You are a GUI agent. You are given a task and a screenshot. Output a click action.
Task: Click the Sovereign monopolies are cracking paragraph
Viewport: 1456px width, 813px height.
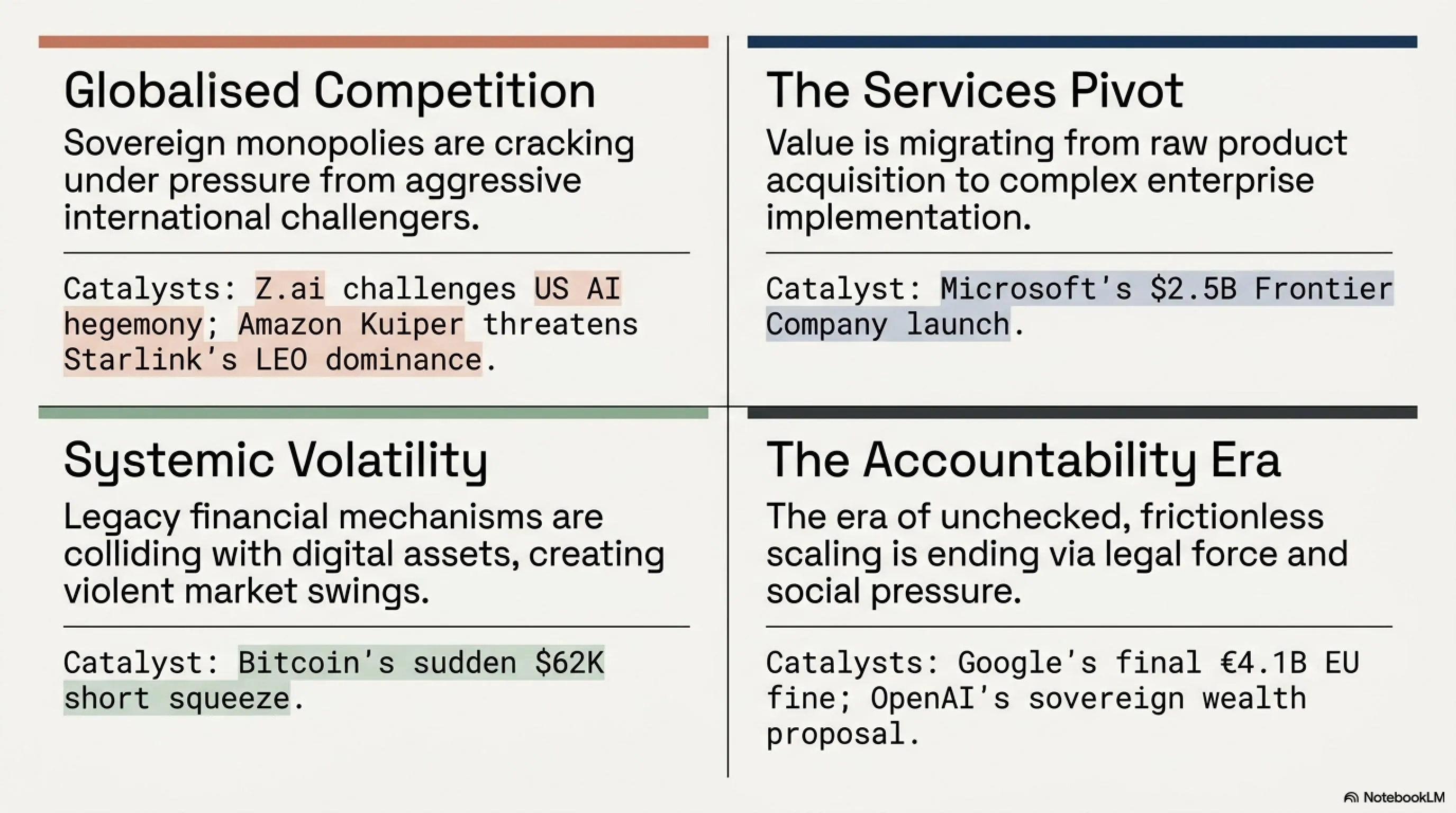click(x=349, y=180)
